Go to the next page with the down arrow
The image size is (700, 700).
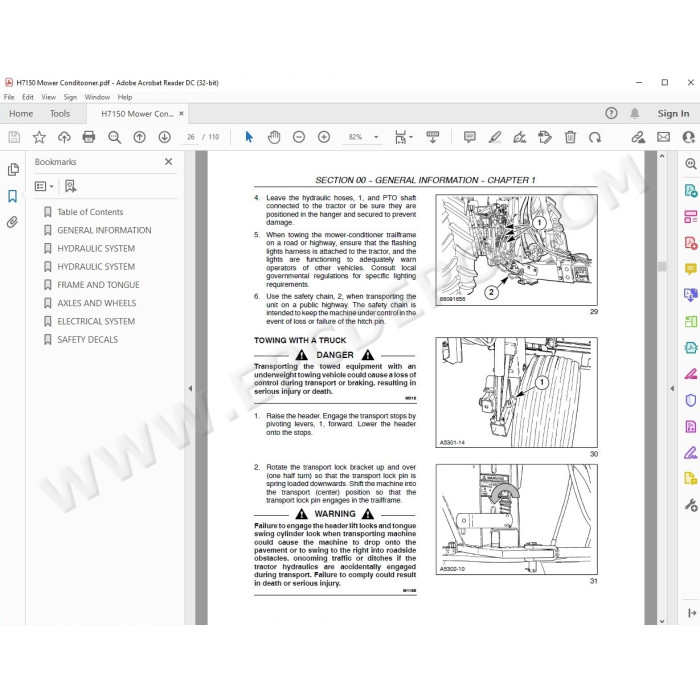164,137
